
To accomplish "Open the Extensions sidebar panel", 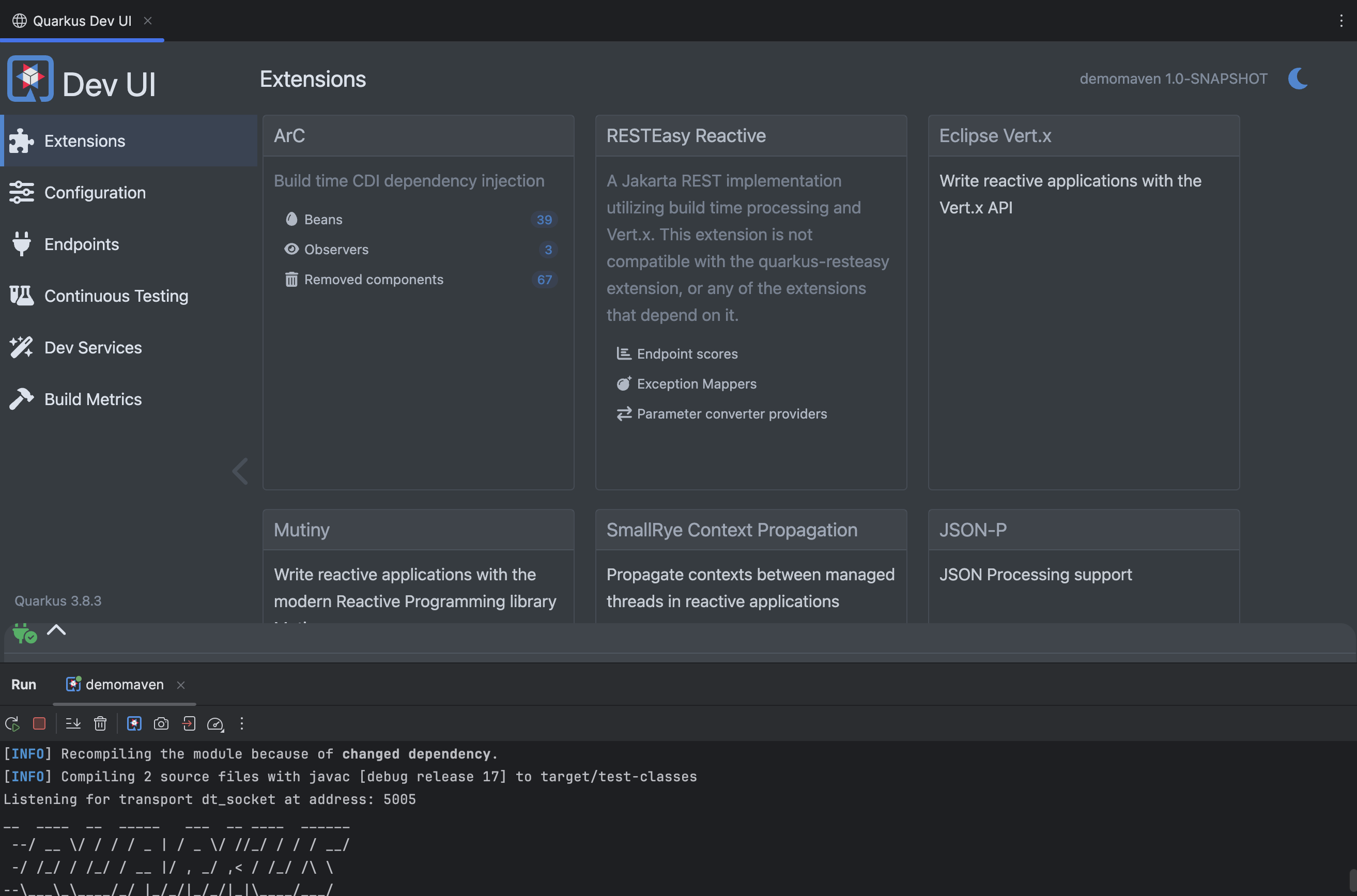I will point(85,141).
